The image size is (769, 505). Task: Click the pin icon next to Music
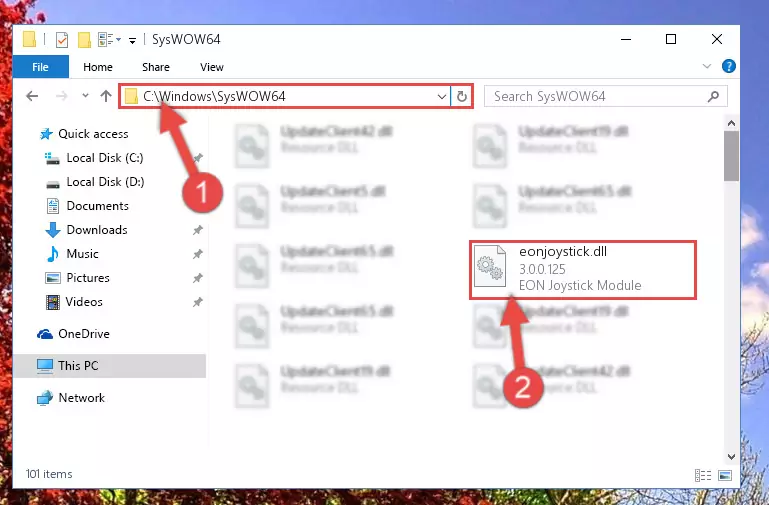pos(198,254)
